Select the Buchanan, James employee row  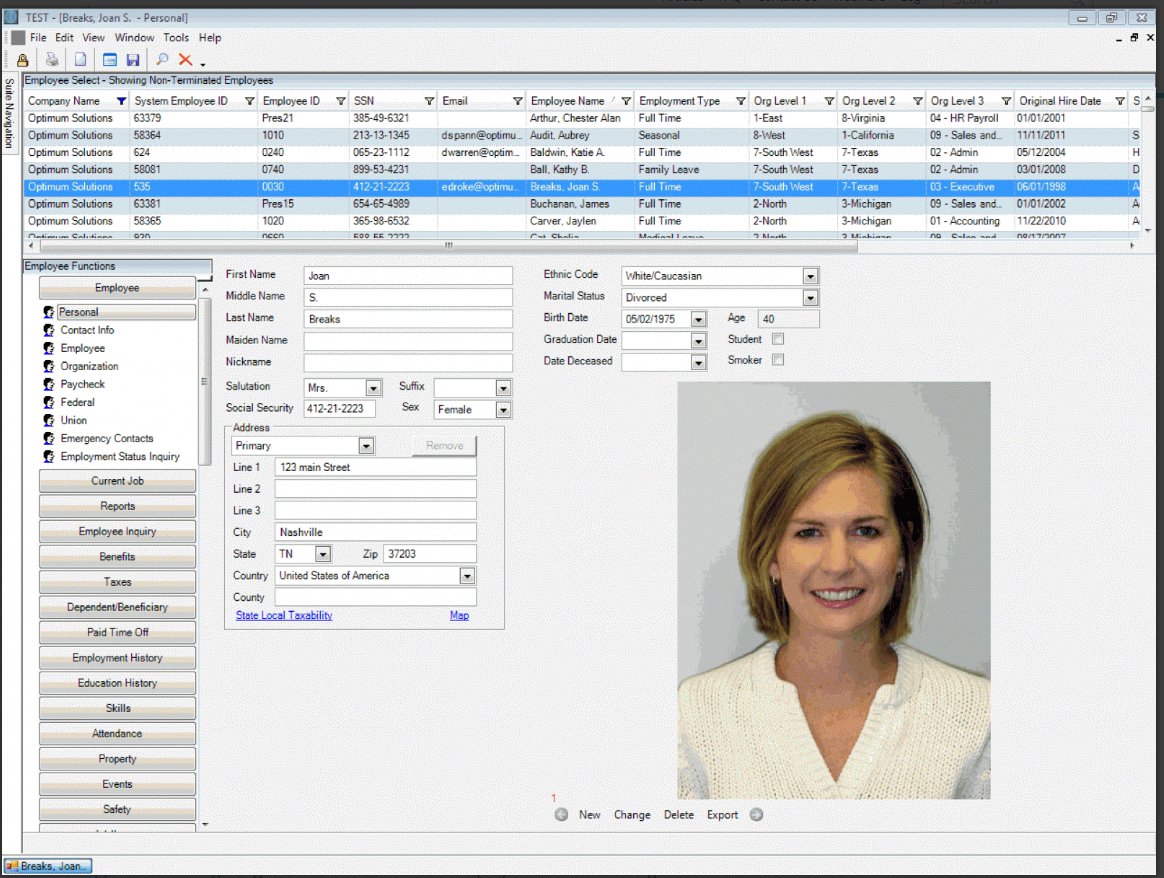582,204
